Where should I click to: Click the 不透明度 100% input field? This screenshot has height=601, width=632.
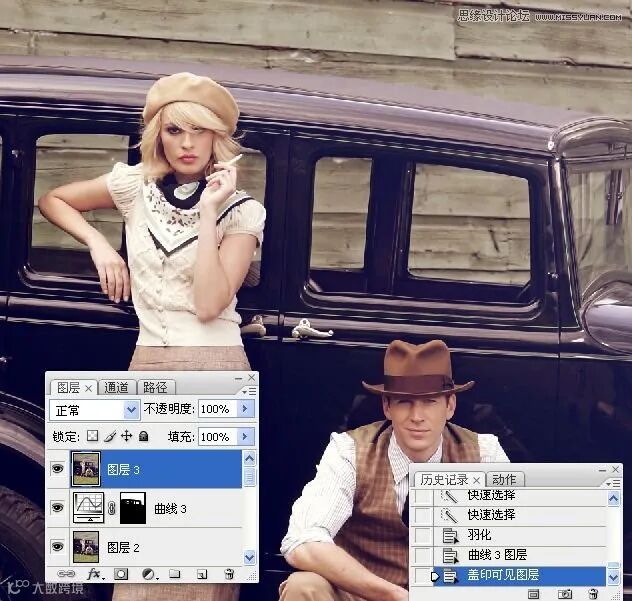[x=217, y=409]
